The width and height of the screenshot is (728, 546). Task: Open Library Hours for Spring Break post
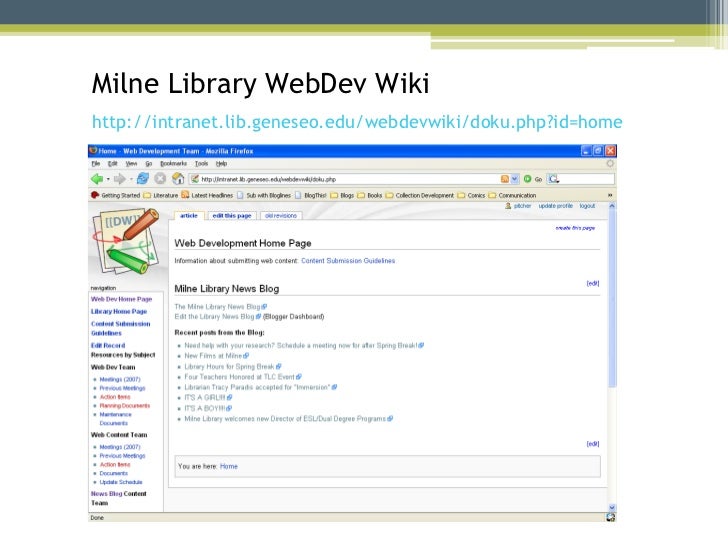pyautogui.click(x=233, y=366)
